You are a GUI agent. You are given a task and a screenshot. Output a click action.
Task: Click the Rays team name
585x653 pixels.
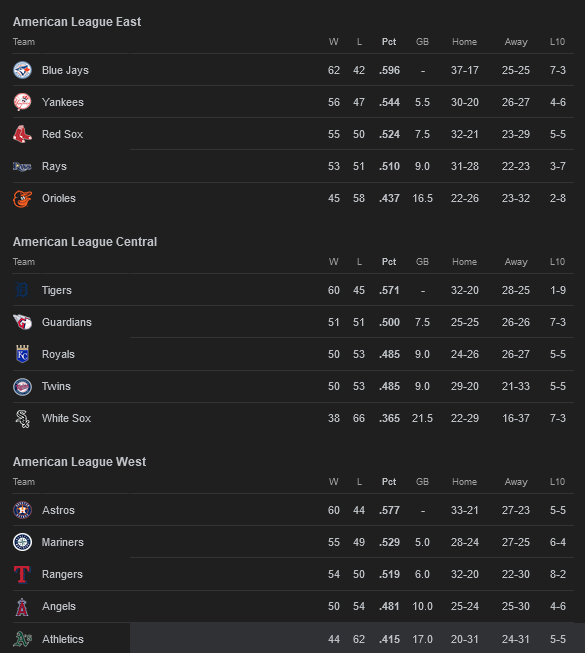point(54,167)
